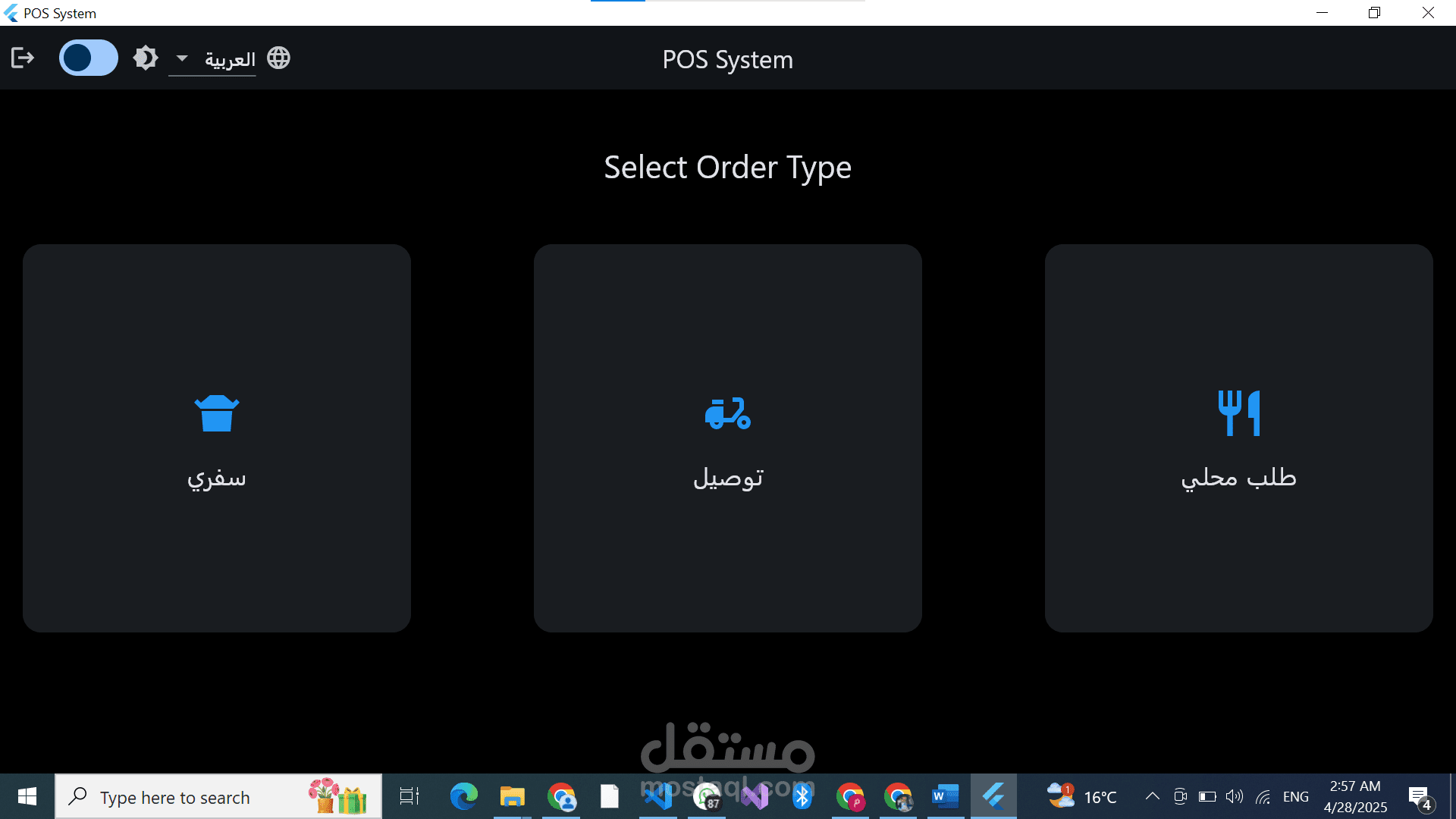The height and width of the screenshot is (819, 1456).
Task: Open the العربية language dropdown
Action: (x=228, y=60)
